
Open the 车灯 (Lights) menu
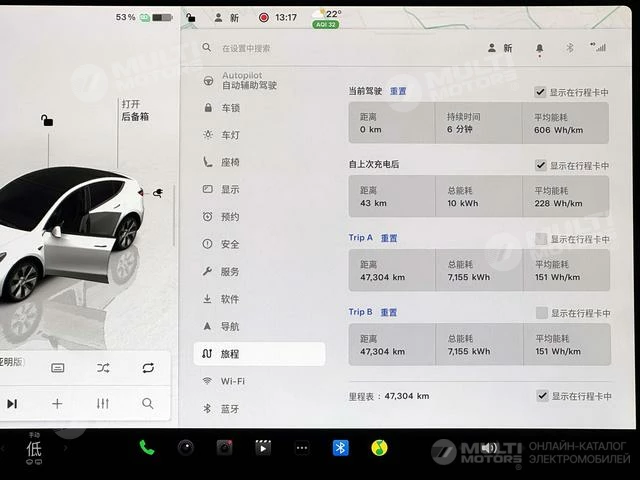point(222,135)
